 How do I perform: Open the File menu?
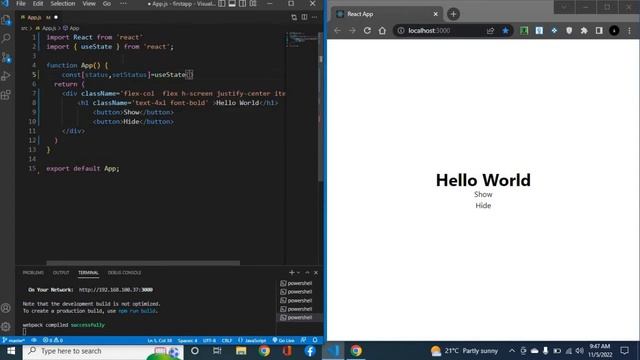tap(21, 4)
